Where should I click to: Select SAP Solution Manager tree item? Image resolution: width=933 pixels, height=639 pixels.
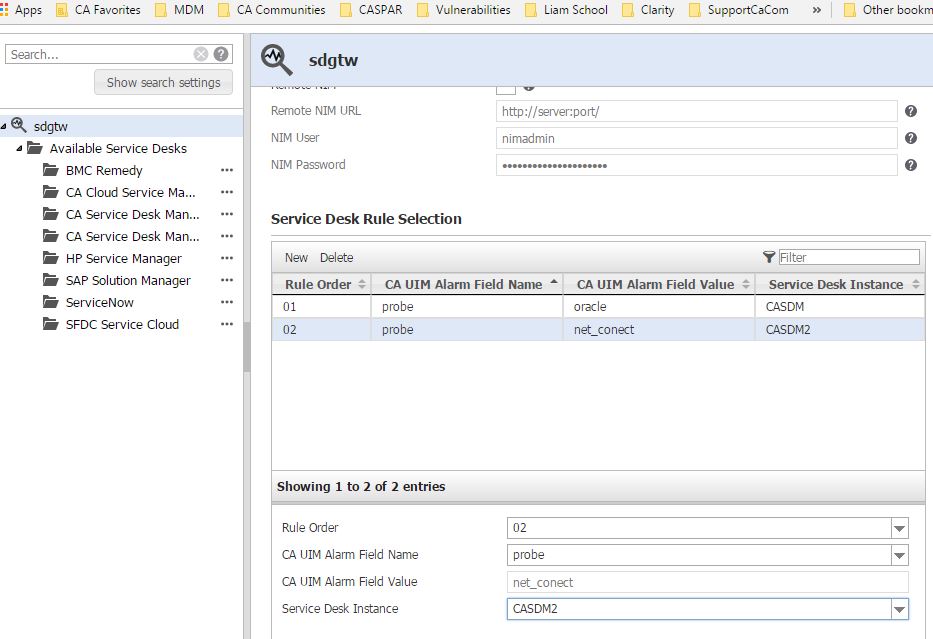pyautogui.click(x=128, y=280)
